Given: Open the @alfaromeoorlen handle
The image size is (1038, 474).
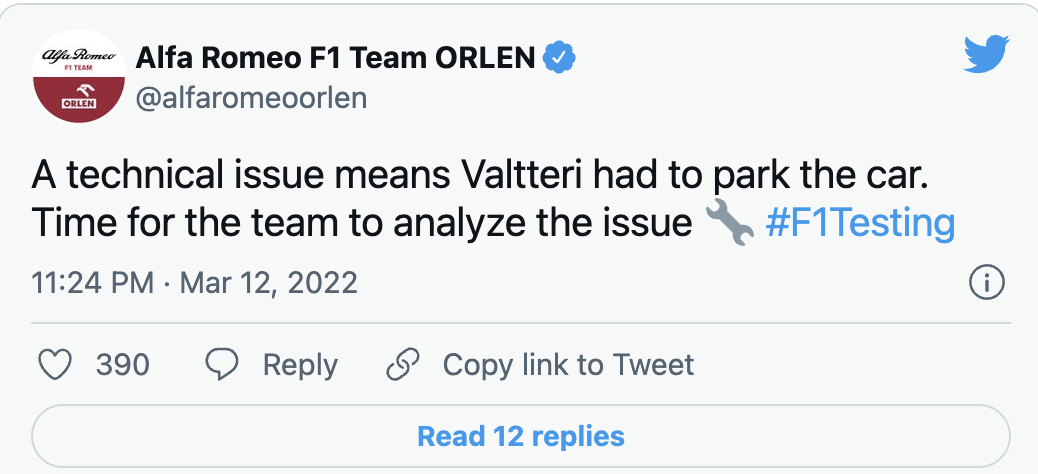Looking at the screenshot, I should tap(250, 98).
